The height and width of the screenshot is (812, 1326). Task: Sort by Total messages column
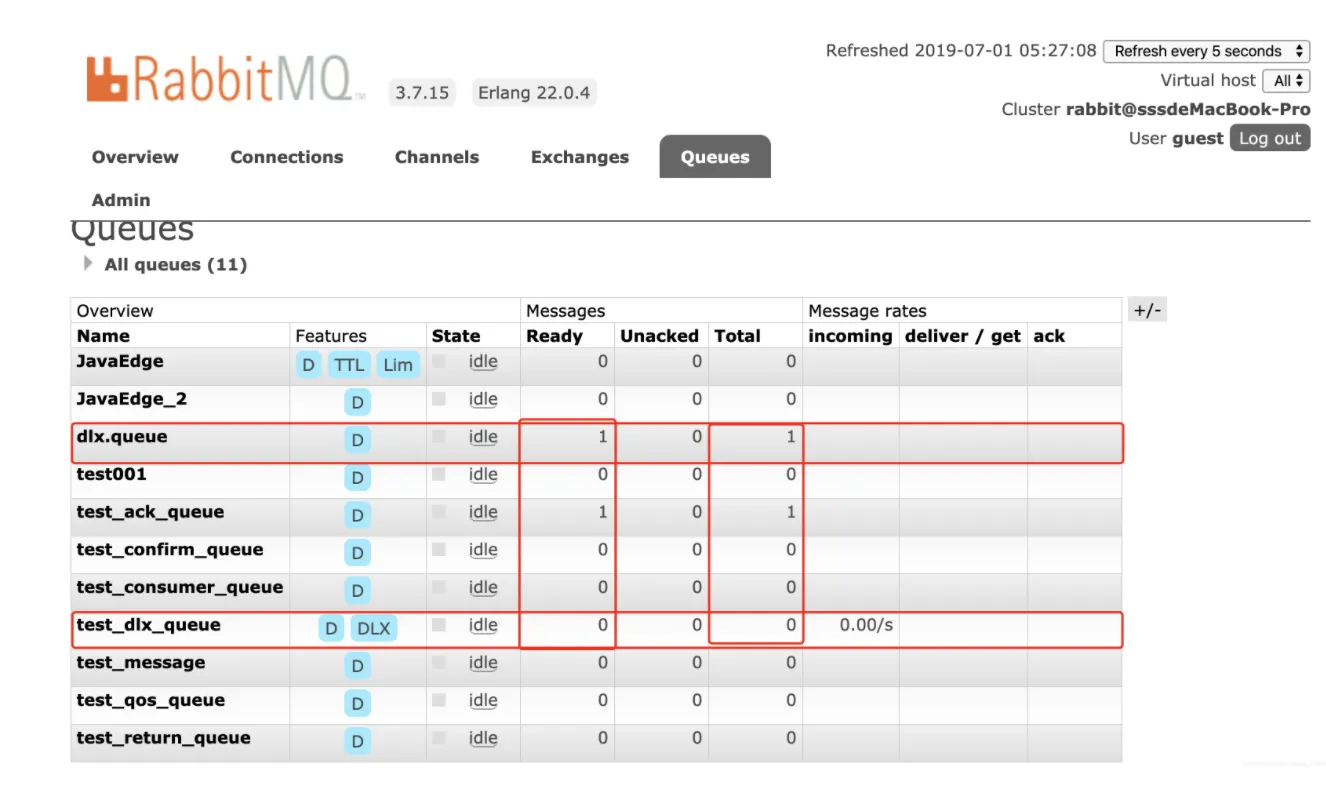(x=737, y=336)
